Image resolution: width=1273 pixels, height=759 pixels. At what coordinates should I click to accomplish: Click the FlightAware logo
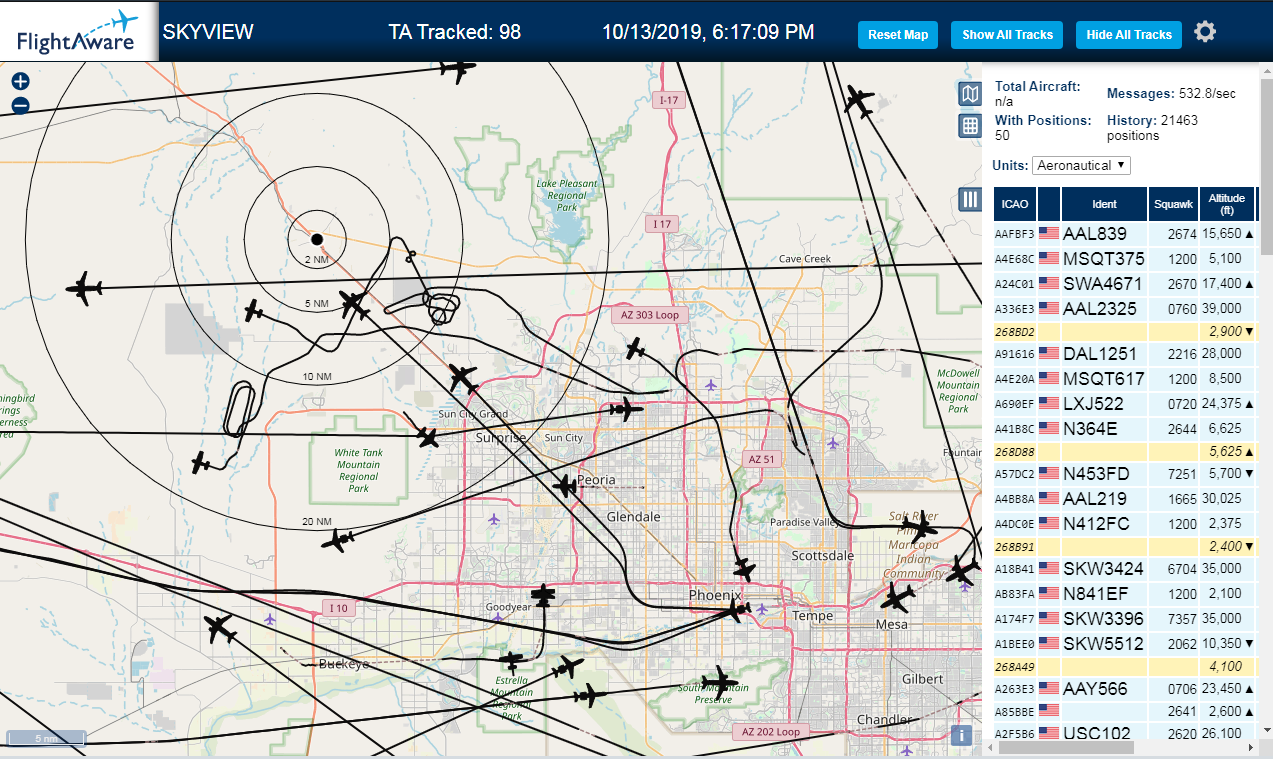point(78,32)
